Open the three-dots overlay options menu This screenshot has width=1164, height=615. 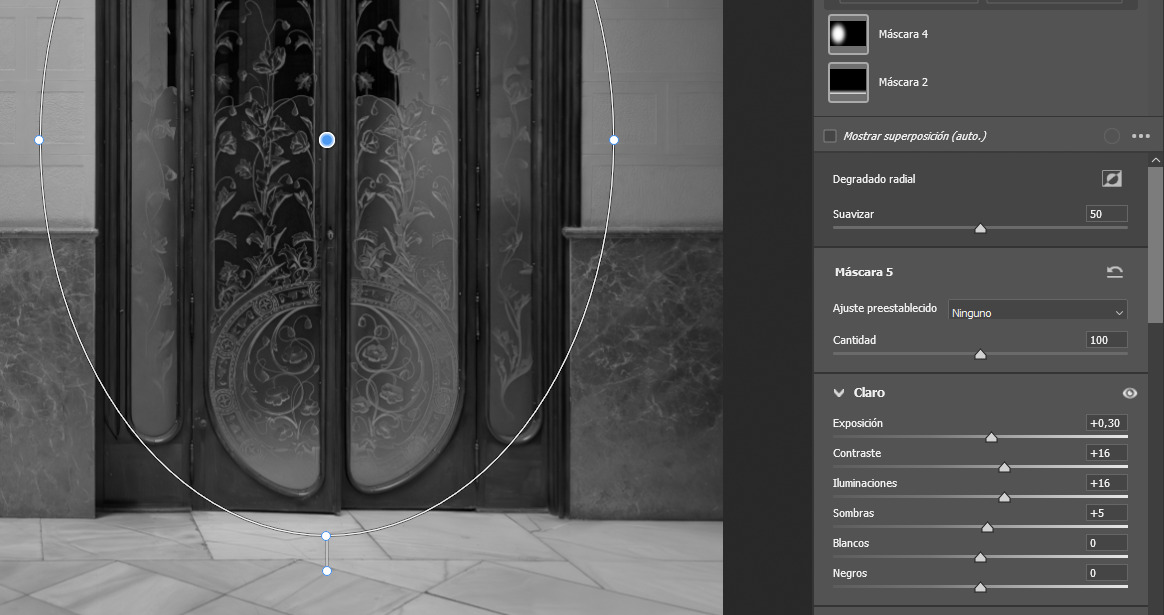[1140, 136]
